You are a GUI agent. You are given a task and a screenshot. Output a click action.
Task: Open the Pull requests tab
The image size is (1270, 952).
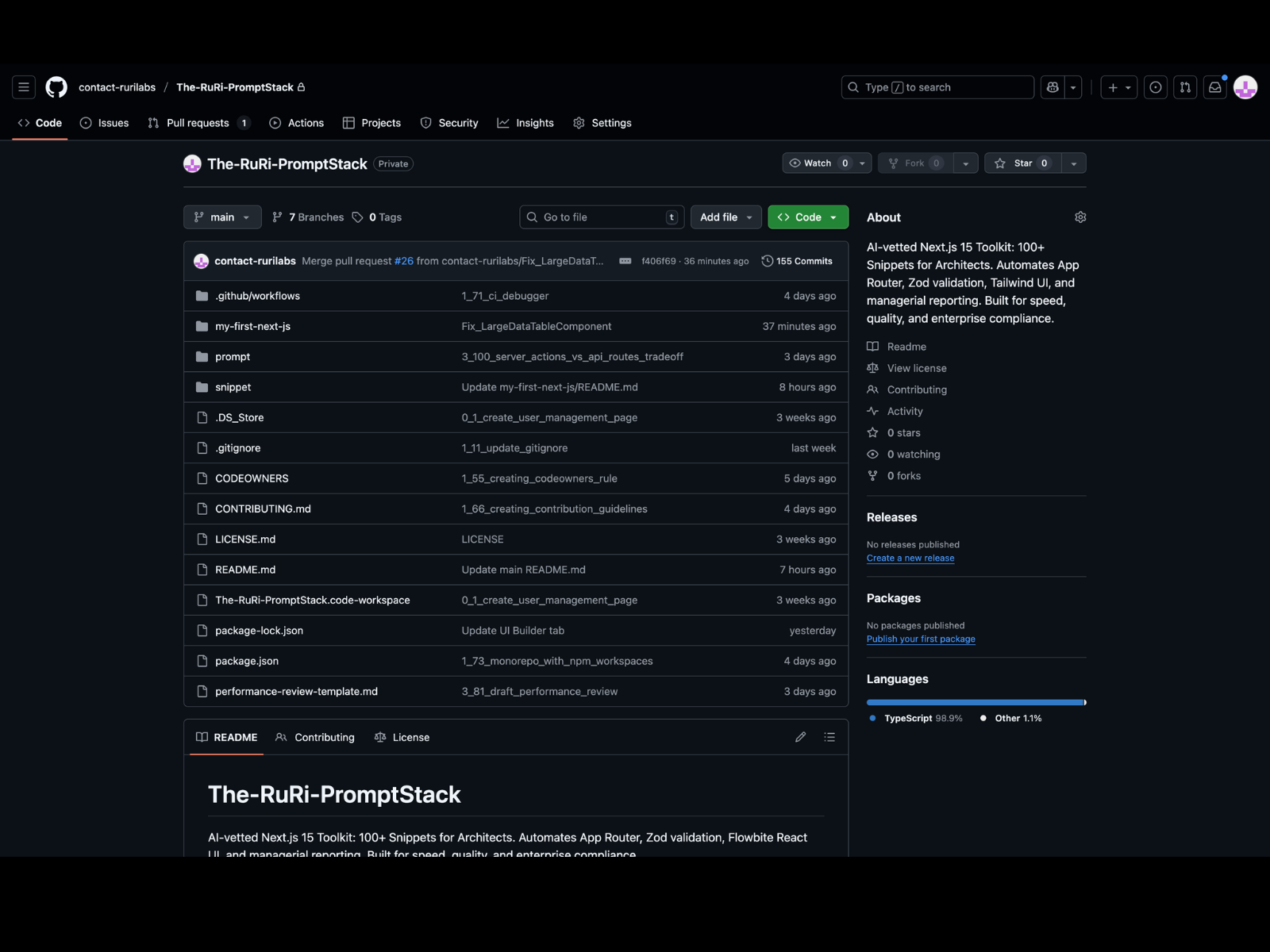tap(198, 123)
